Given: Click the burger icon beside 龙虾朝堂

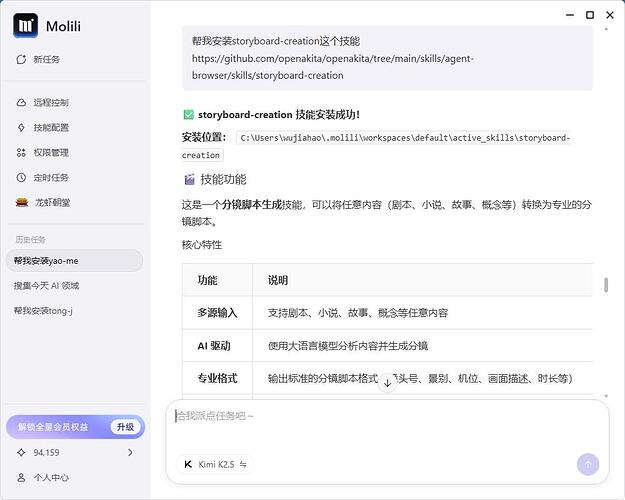Looking at the screenshot, I should pos(22,203).
